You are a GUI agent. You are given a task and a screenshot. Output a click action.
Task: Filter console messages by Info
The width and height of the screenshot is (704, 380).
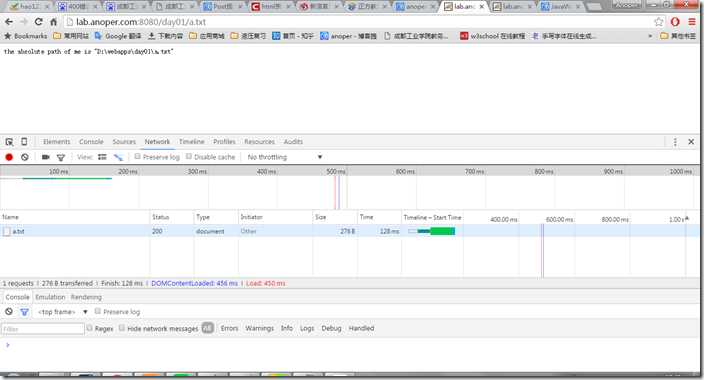tap(287, 328)
